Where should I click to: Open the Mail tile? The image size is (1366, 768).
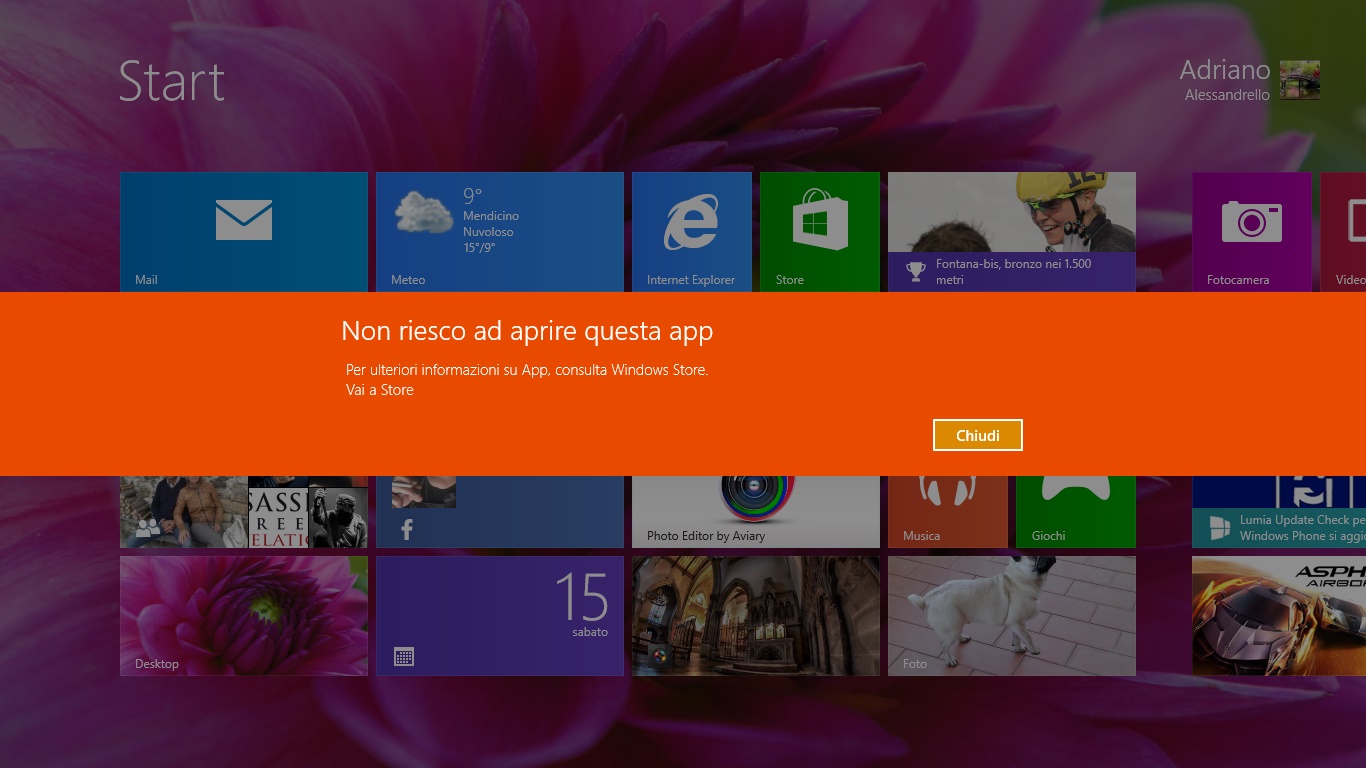(x=244, y=232)
